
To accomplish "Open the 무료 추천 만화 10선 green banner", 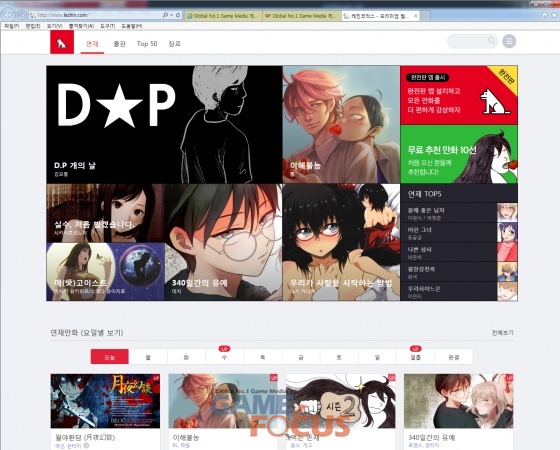I will pyautogui.click(x=459, y=154).
